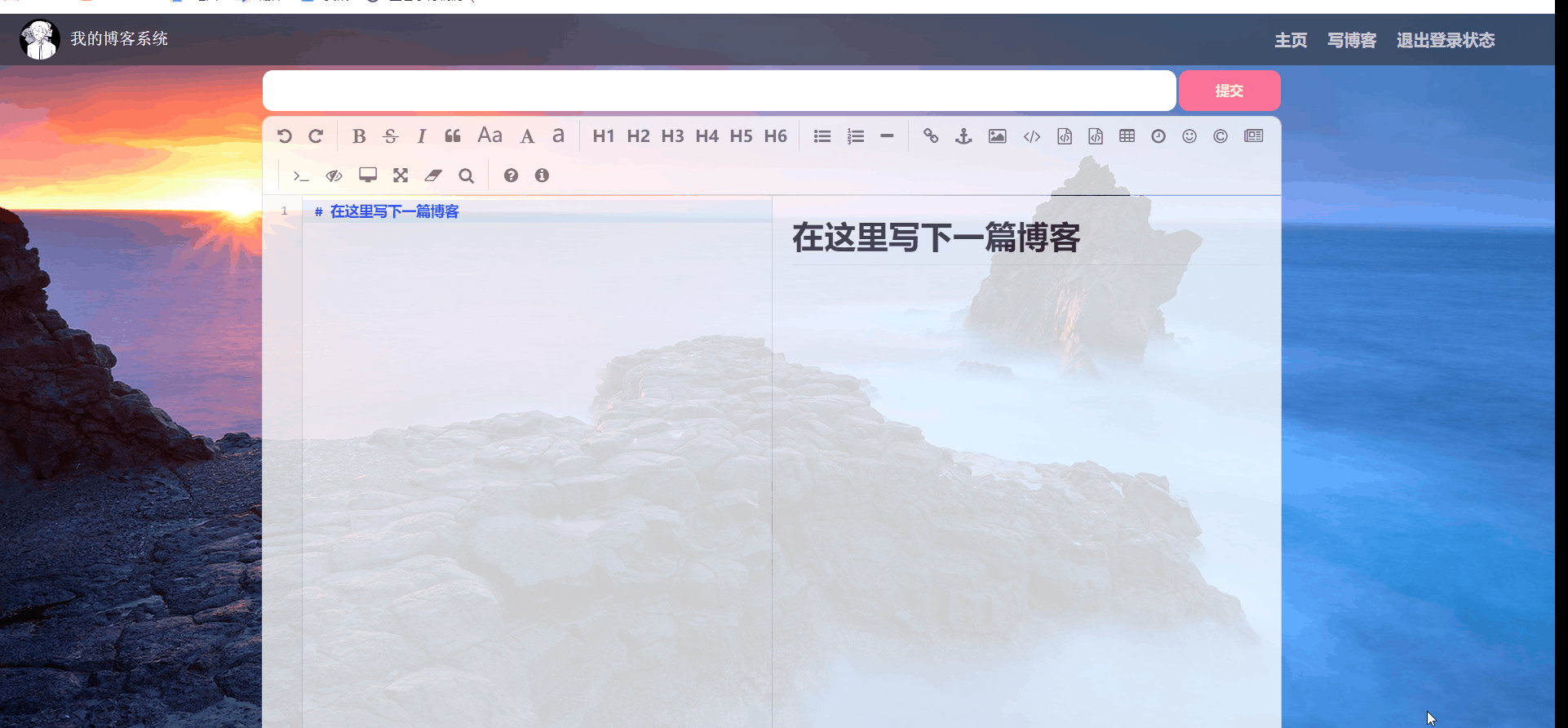Go to 主页 in the navigation bar
The width and height of the screenshot is (1568, 728).
(1291, 40)
